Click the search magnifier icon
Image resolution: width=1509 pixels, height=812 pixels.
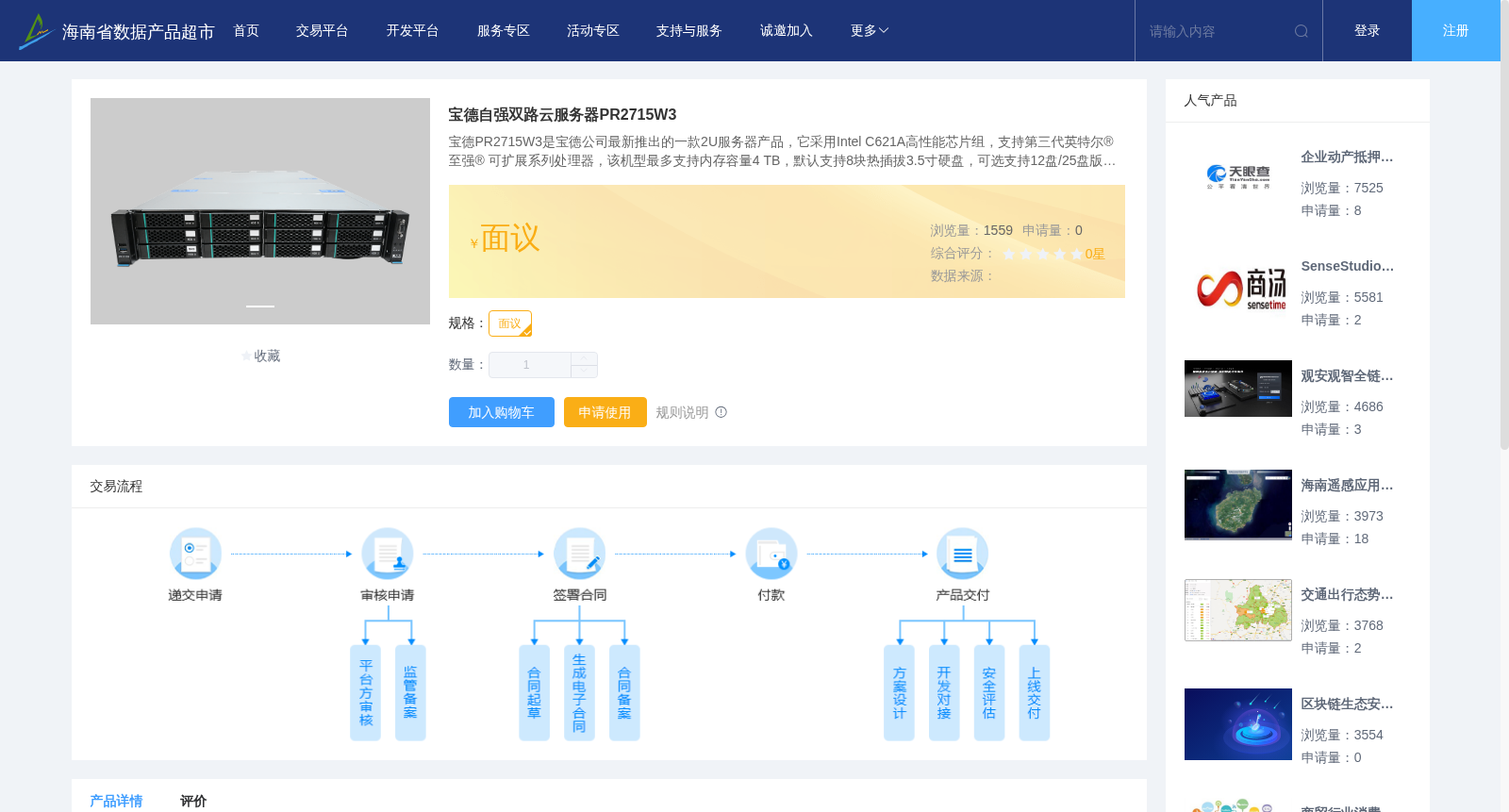coord(1302,31)
